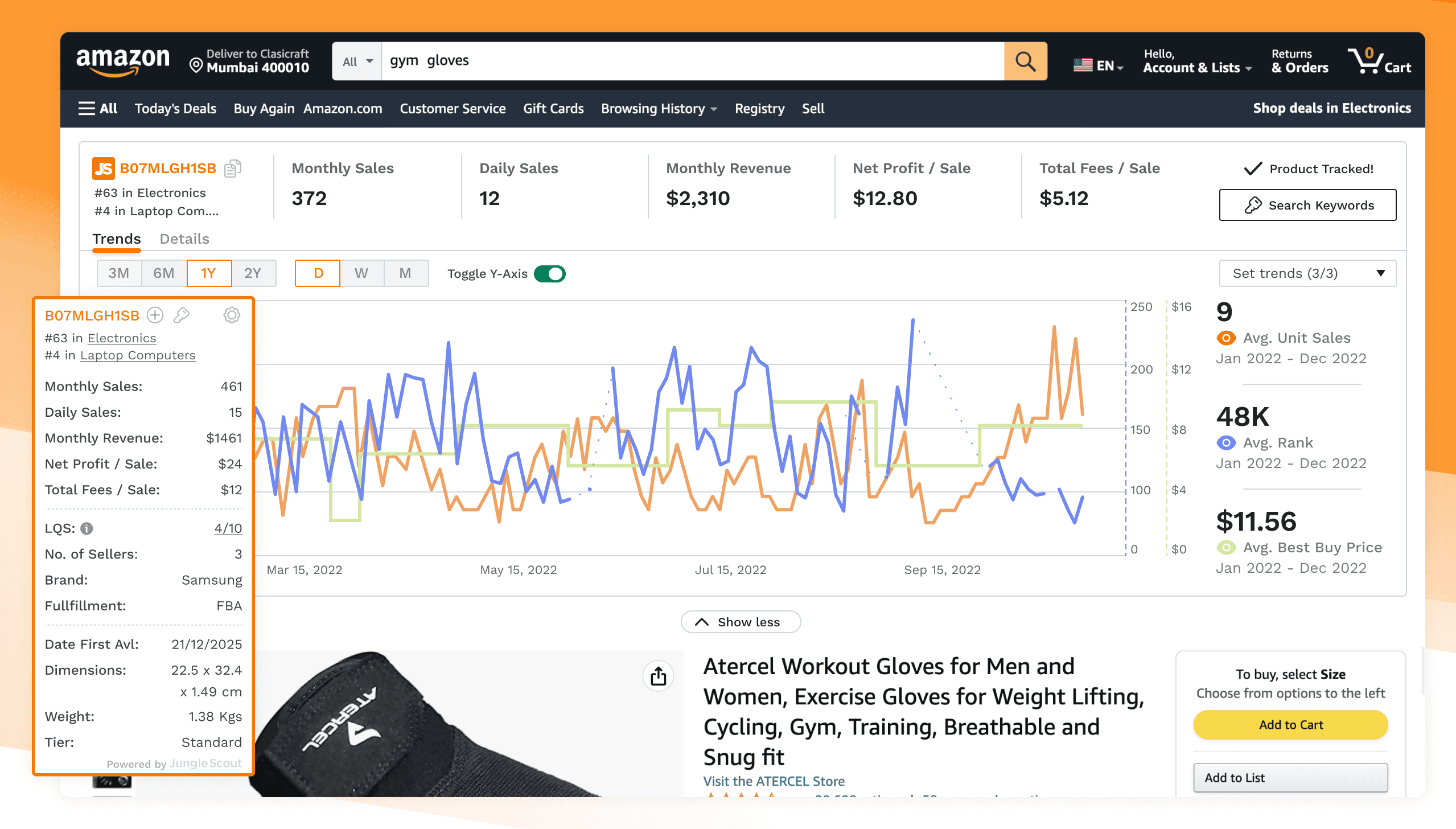Screen dimensions: 1456x829
Task: Hide the Avg. Unit Sales trend line
Action: 1225,338
